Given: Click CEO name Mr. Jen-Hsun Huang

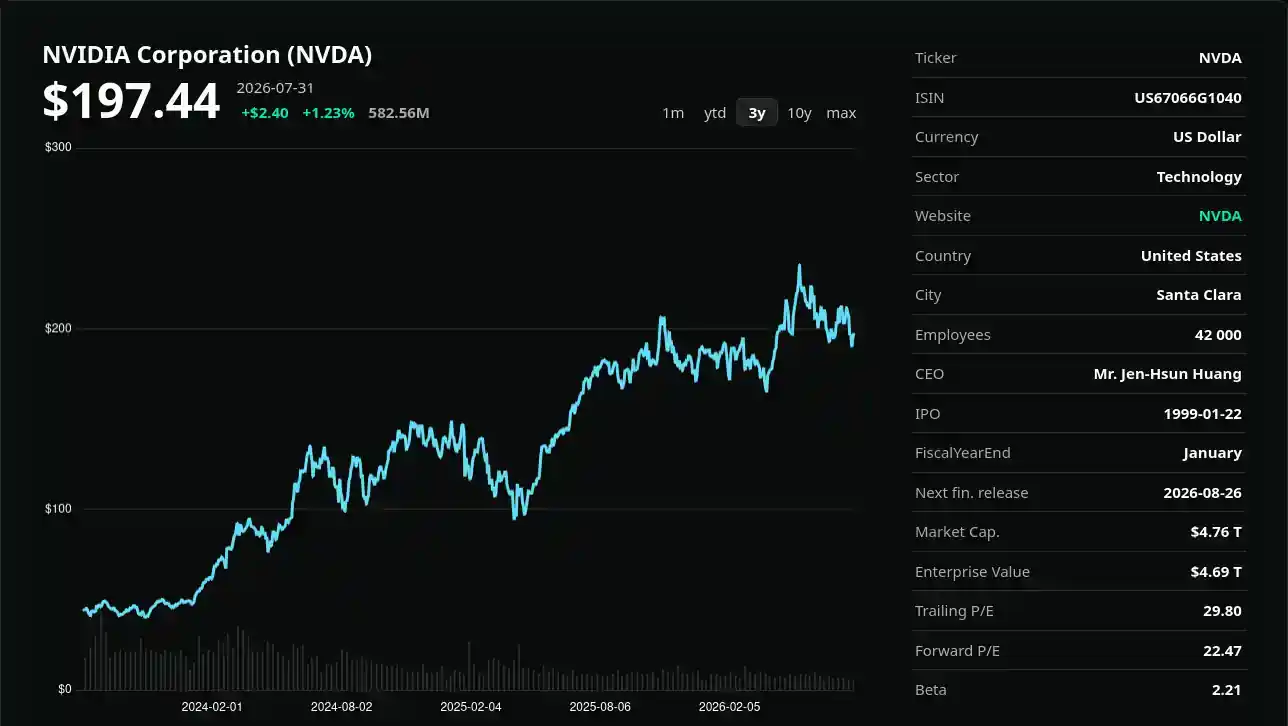Looking at the screenshot, I should [1168, 374].
